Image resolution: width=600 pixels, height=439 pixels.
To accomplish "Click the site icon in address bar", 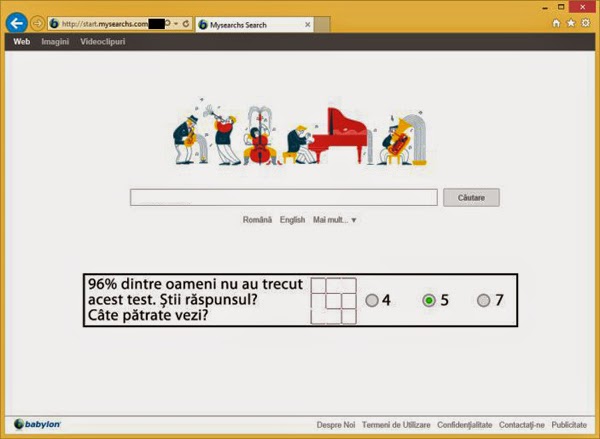I will coord(54,24).
